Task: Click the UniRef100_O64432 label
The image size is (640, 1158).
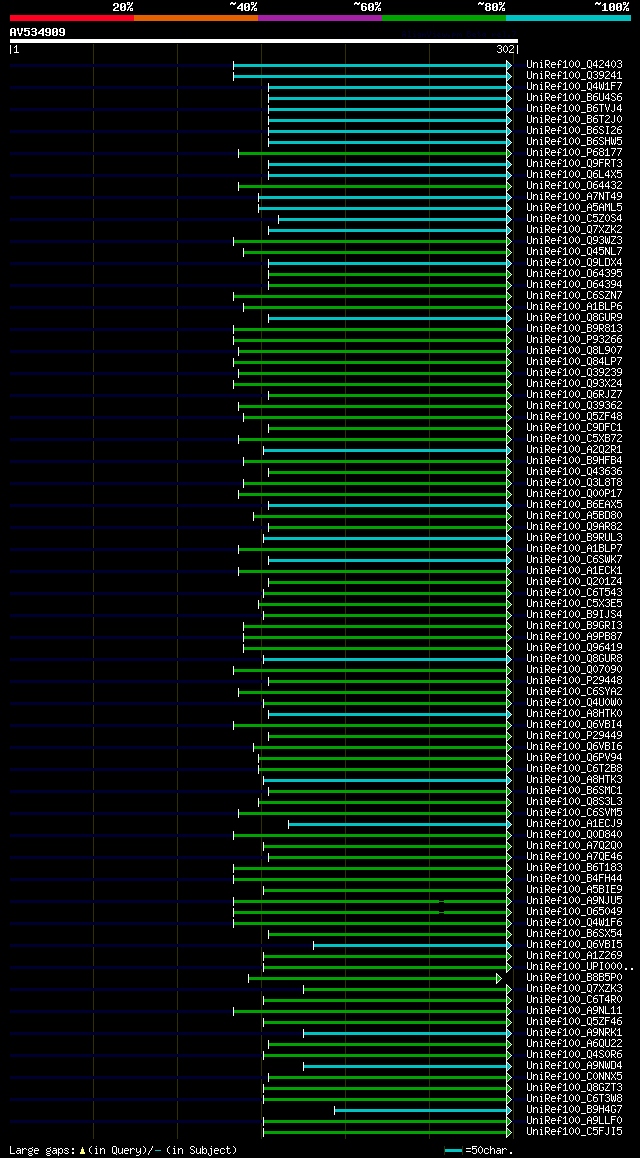Action: click(574, 186)
